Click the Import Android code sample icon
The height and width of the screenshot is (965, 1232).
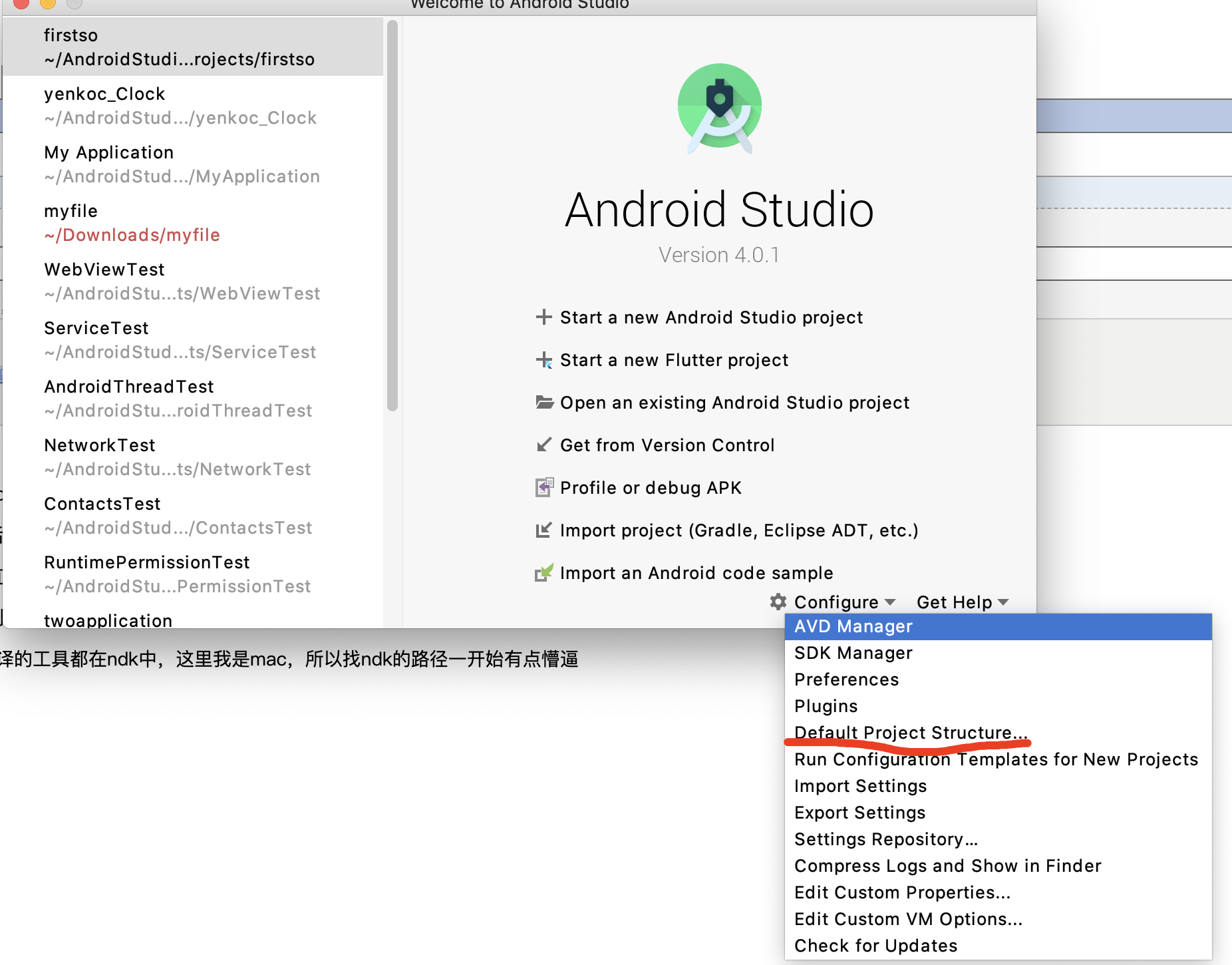point(544,572)
